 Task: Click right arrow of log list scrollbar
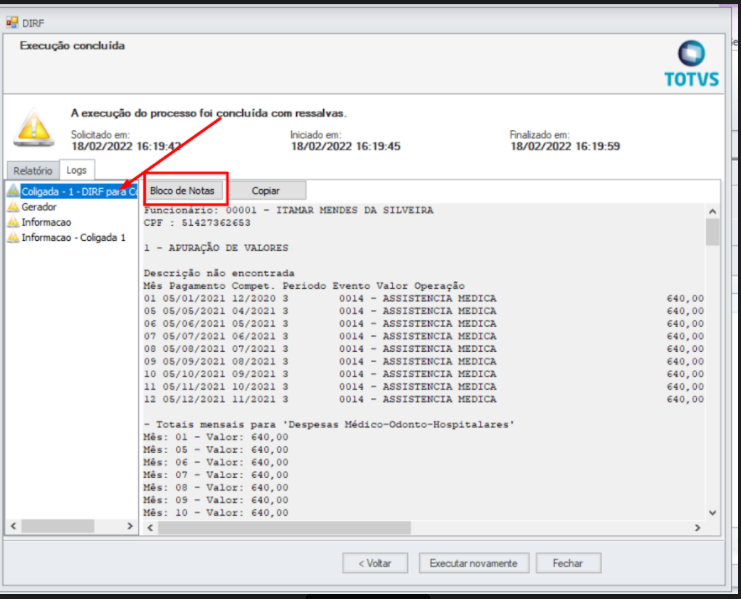pyautogui.click(x=130, y=526)
